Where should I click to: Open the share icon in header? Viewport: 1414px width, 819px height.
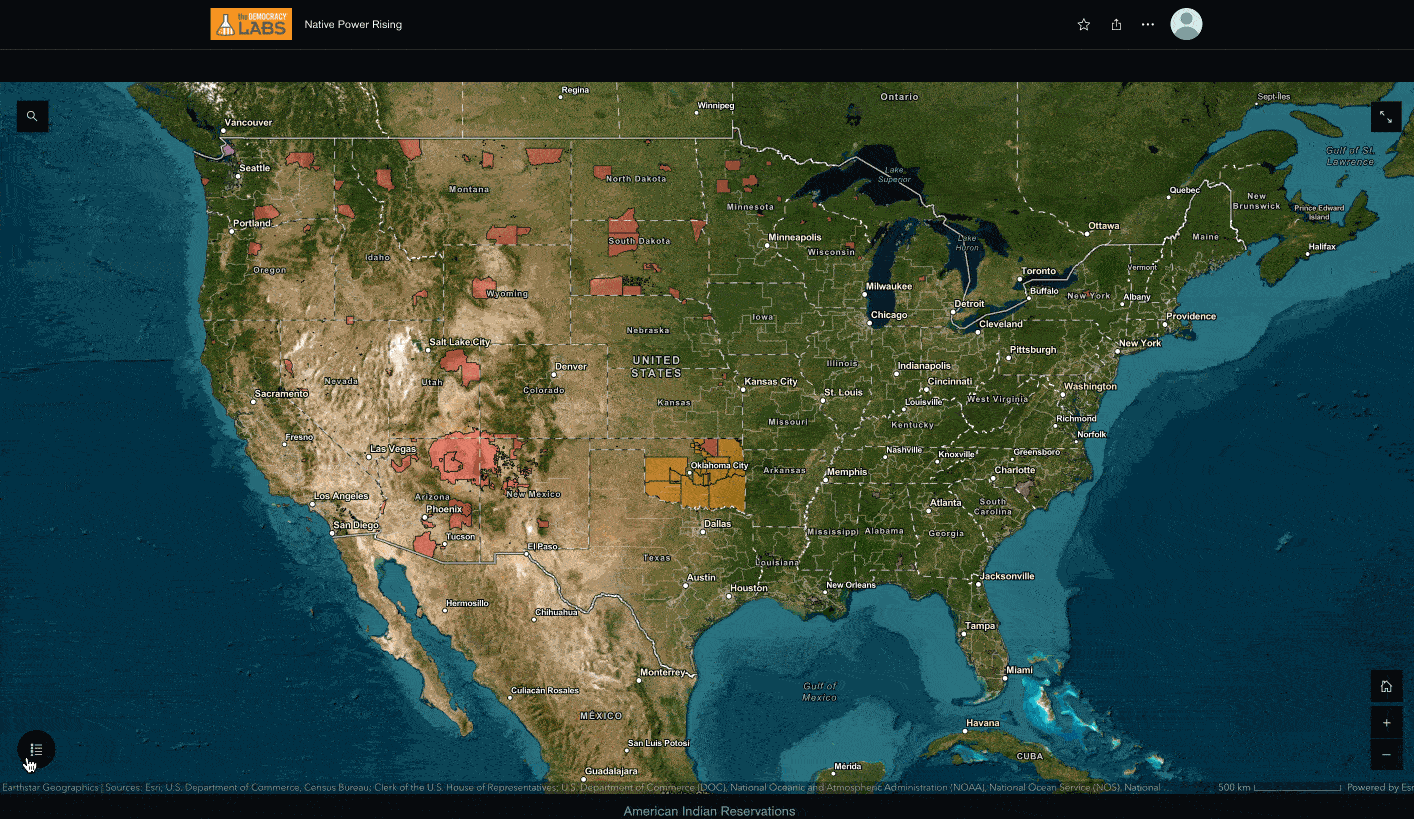1116,24
